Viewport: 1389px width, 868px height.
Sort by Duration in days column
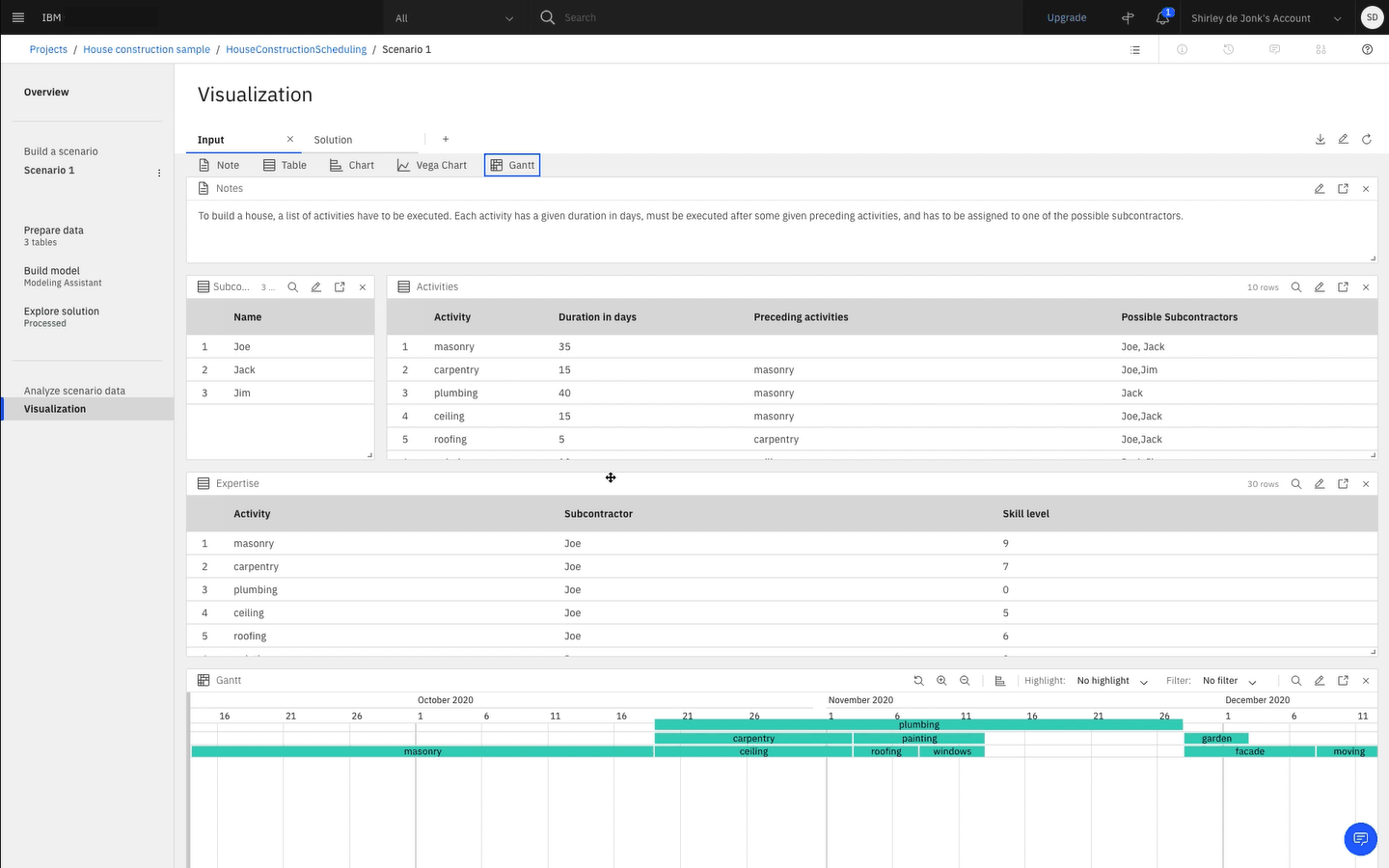597,317
